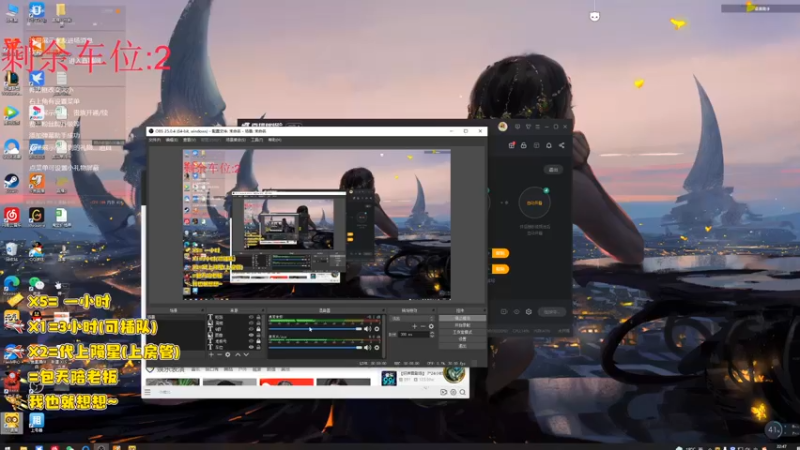The height and width of the screenshot is (450, 800).
Task: Open hamburger menu in bottom media window
Action: [147, 392]
